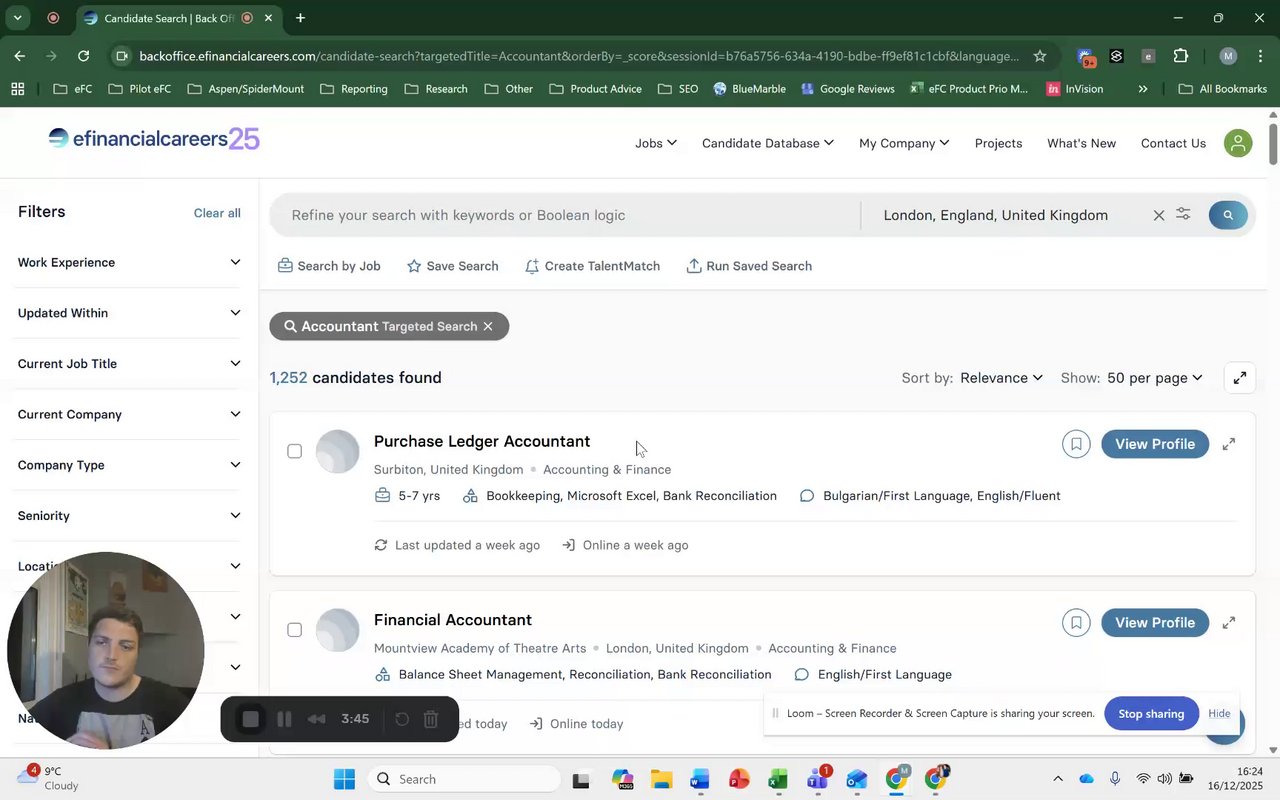Click the efinancialcareers logo

(x=154, y=139)
